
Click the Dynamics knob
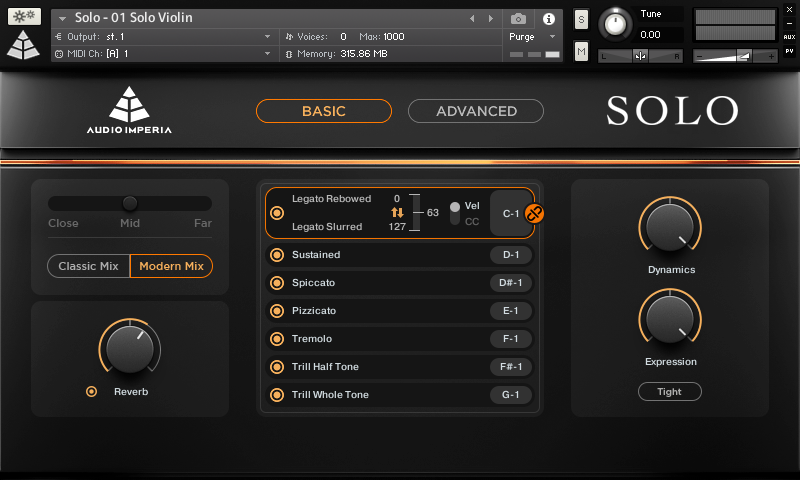click(x=670, y=227)
